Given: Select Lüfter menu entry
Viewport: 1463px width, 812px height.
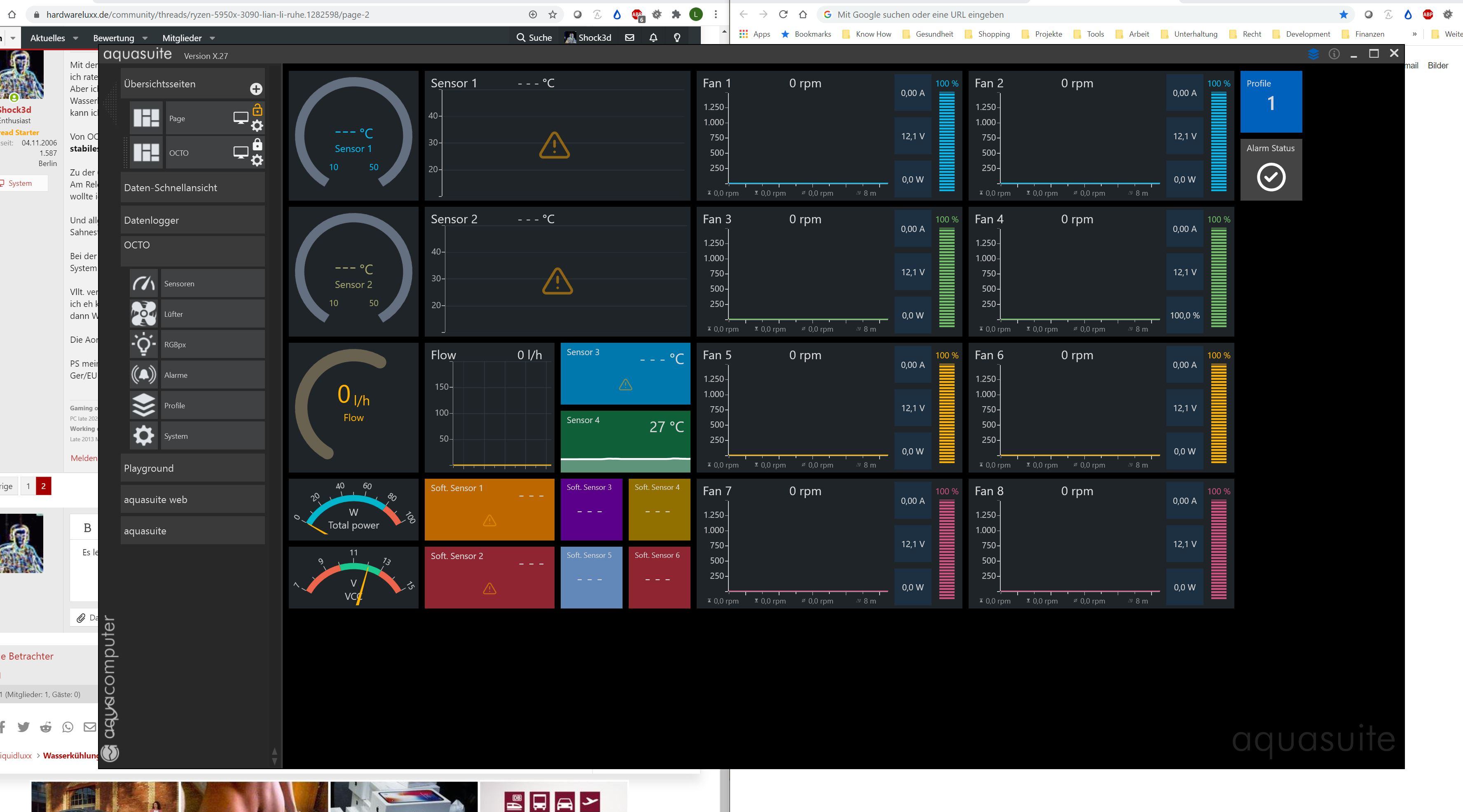Looking at the screenshot, I should (x=213, y=314).
